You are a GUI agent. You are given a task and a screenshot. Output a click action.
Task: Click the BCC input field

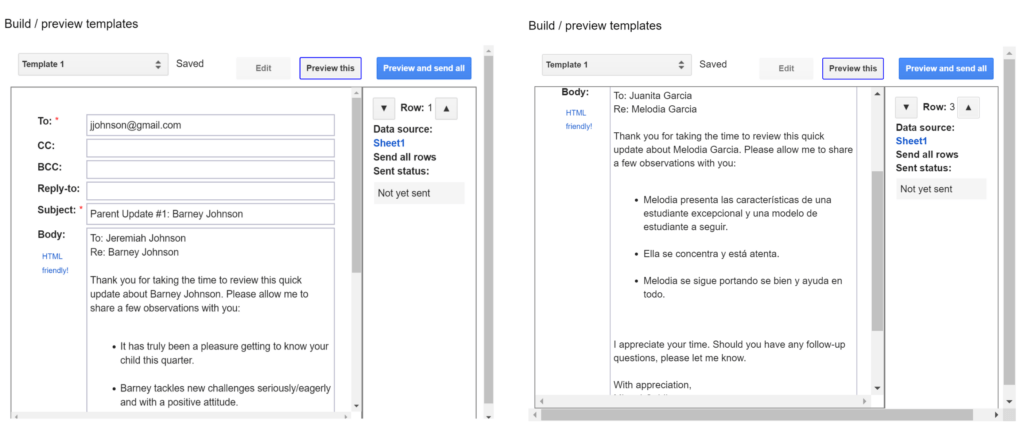point(210,169)
